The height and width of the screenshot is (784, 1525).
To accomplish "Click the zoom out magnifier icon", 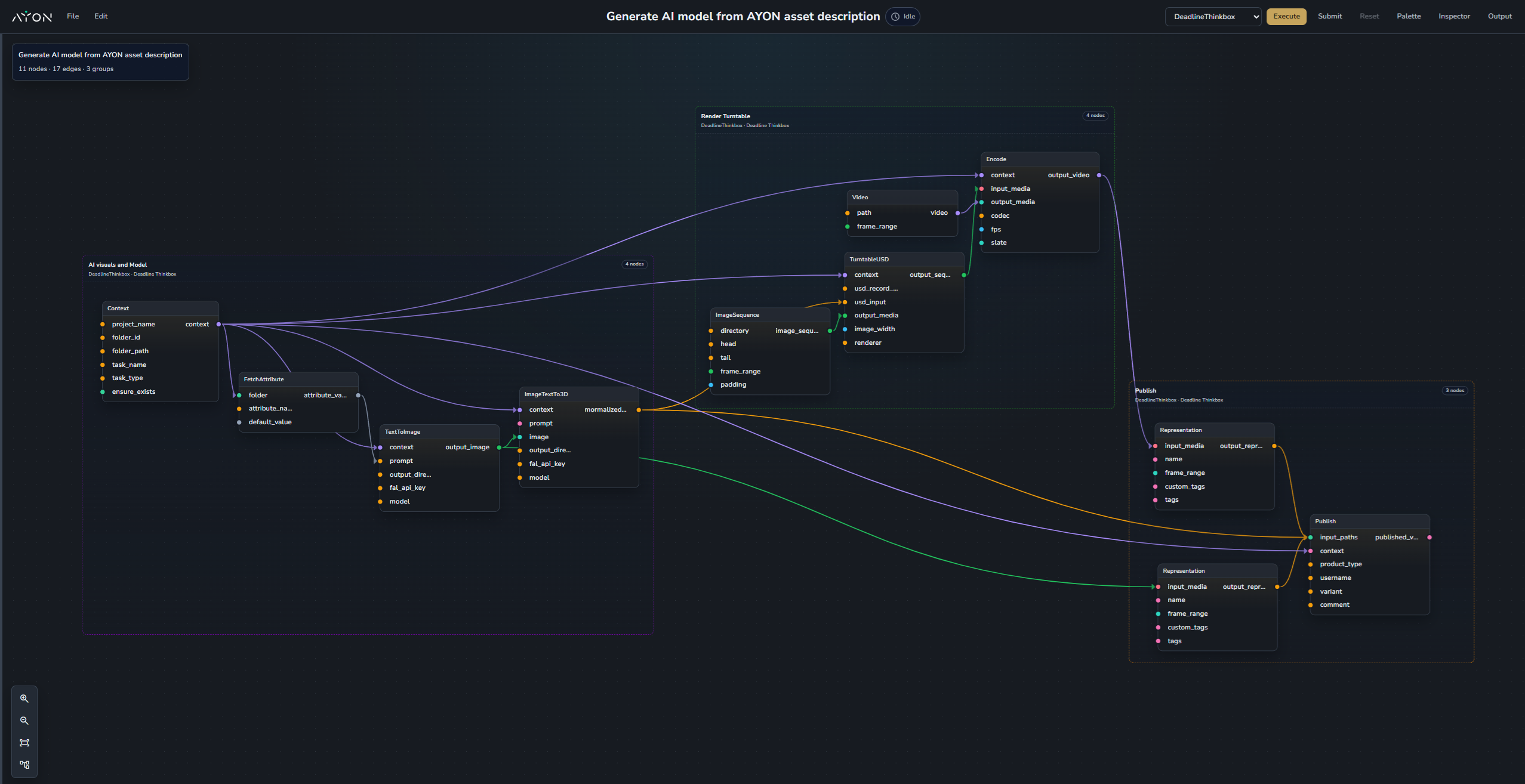I will [24, 721].
